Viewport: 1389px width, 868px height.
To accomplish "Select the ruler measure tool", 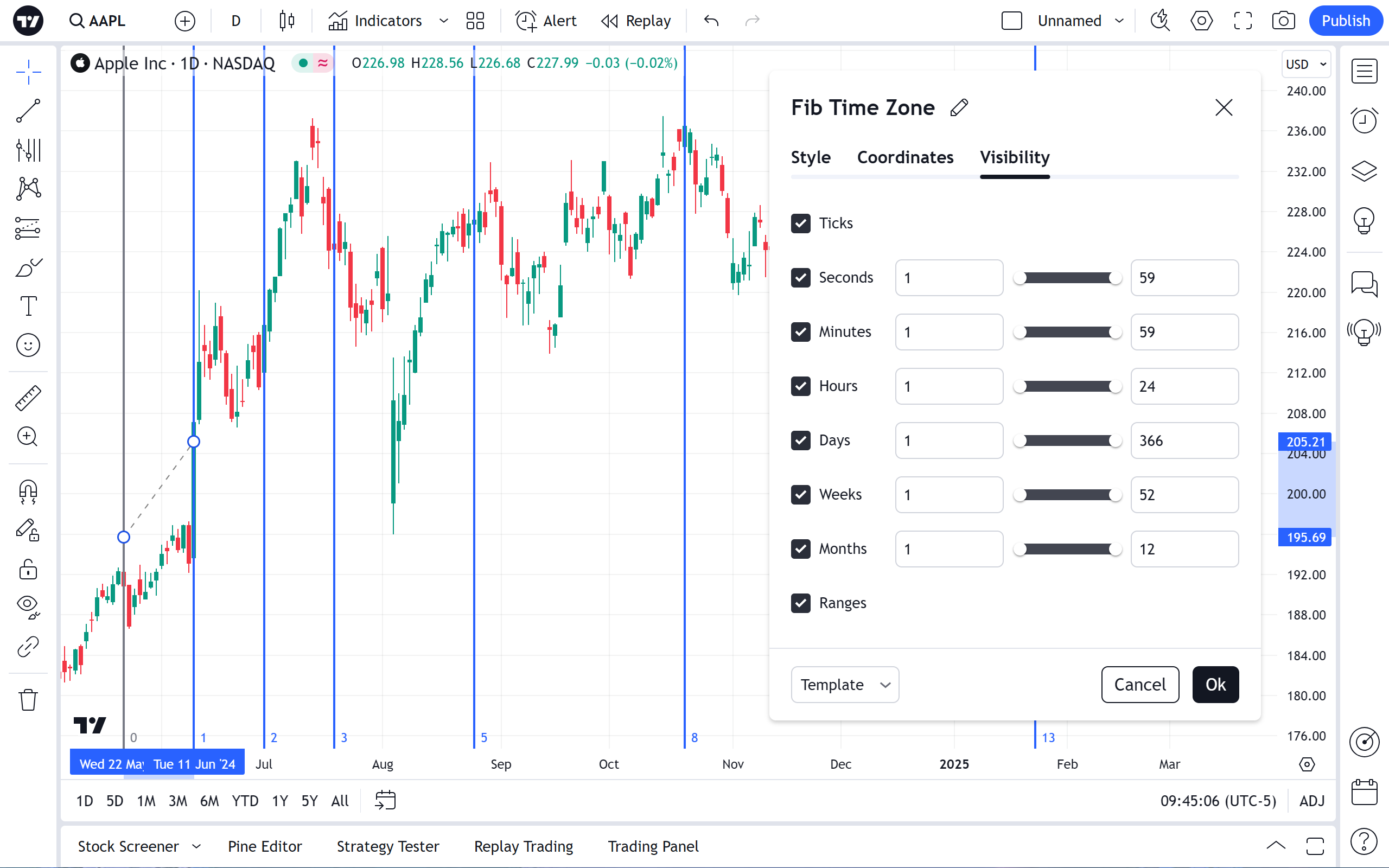I will tap(28, 398).
